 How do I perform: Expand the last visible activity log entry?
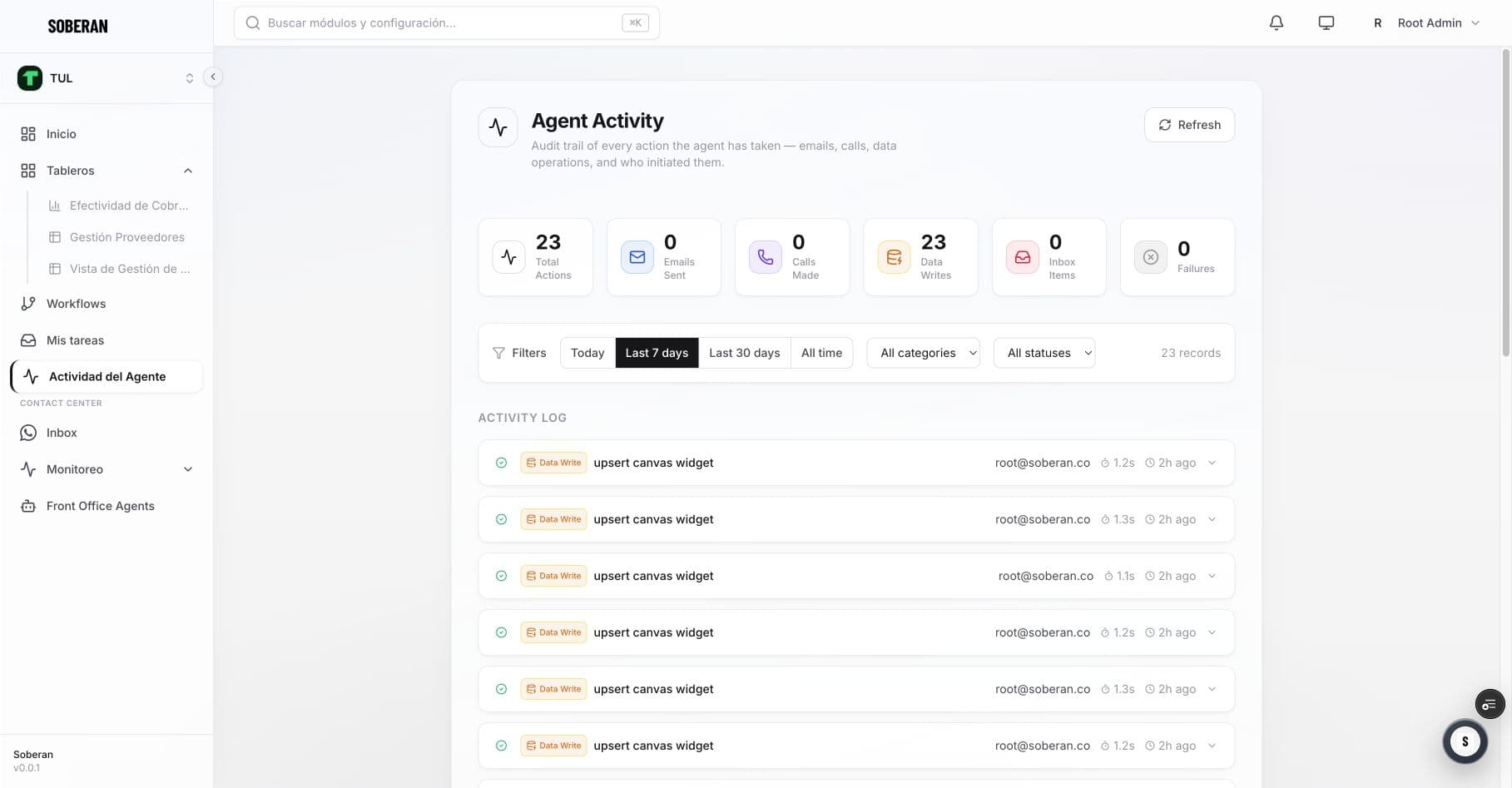coord(1212,746)
